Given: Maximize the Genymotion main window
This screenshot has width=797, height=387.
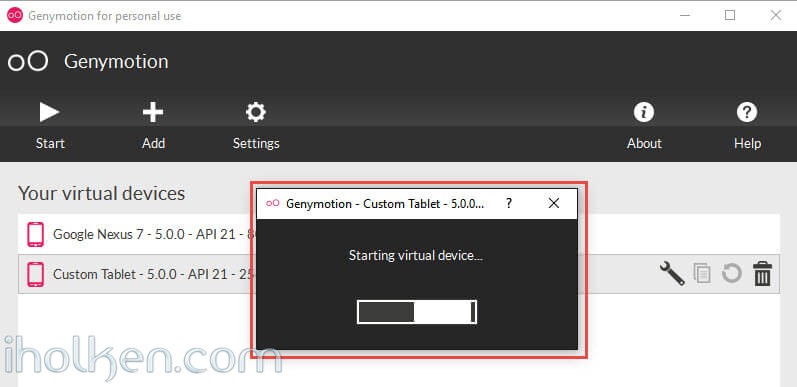Looking at the screenshot, I should 730,15.
